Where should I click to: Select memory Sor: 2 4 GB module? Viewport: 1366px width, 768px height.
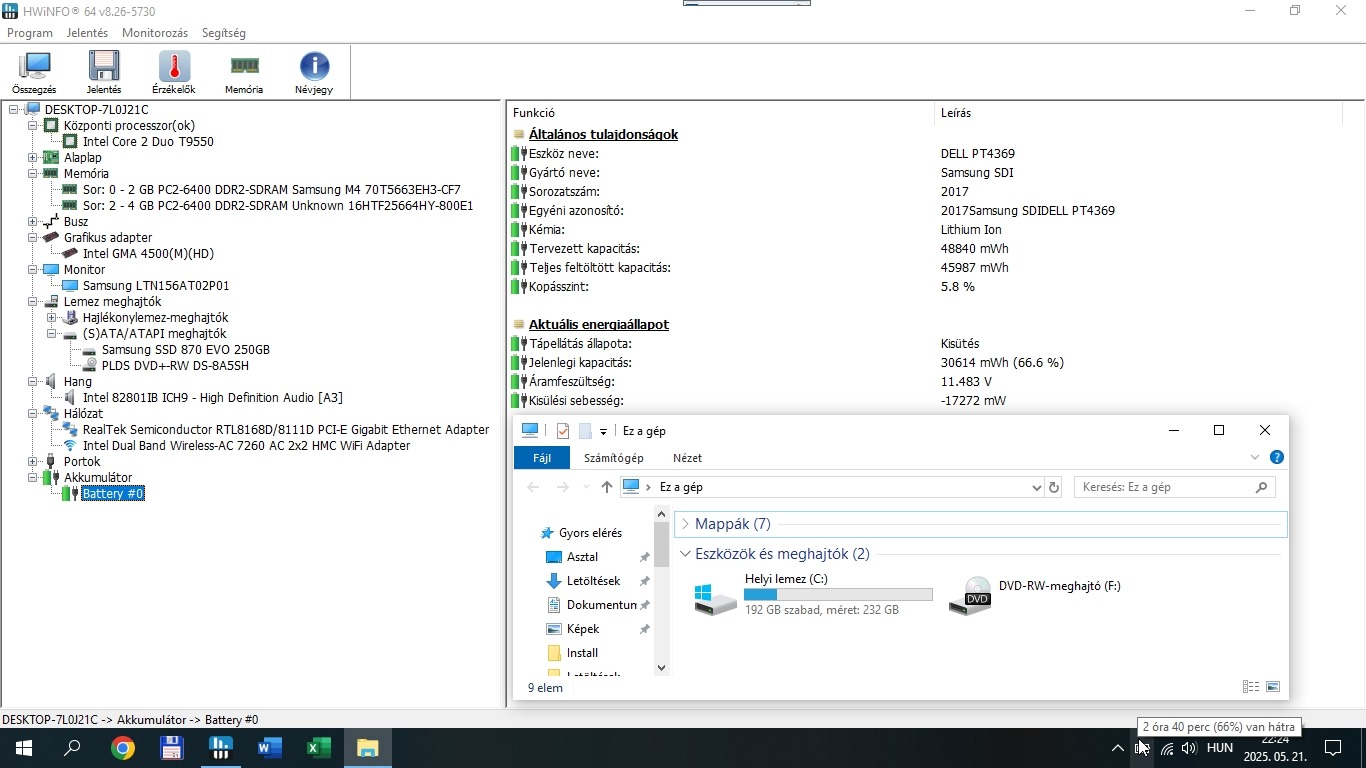pos(278,206)
